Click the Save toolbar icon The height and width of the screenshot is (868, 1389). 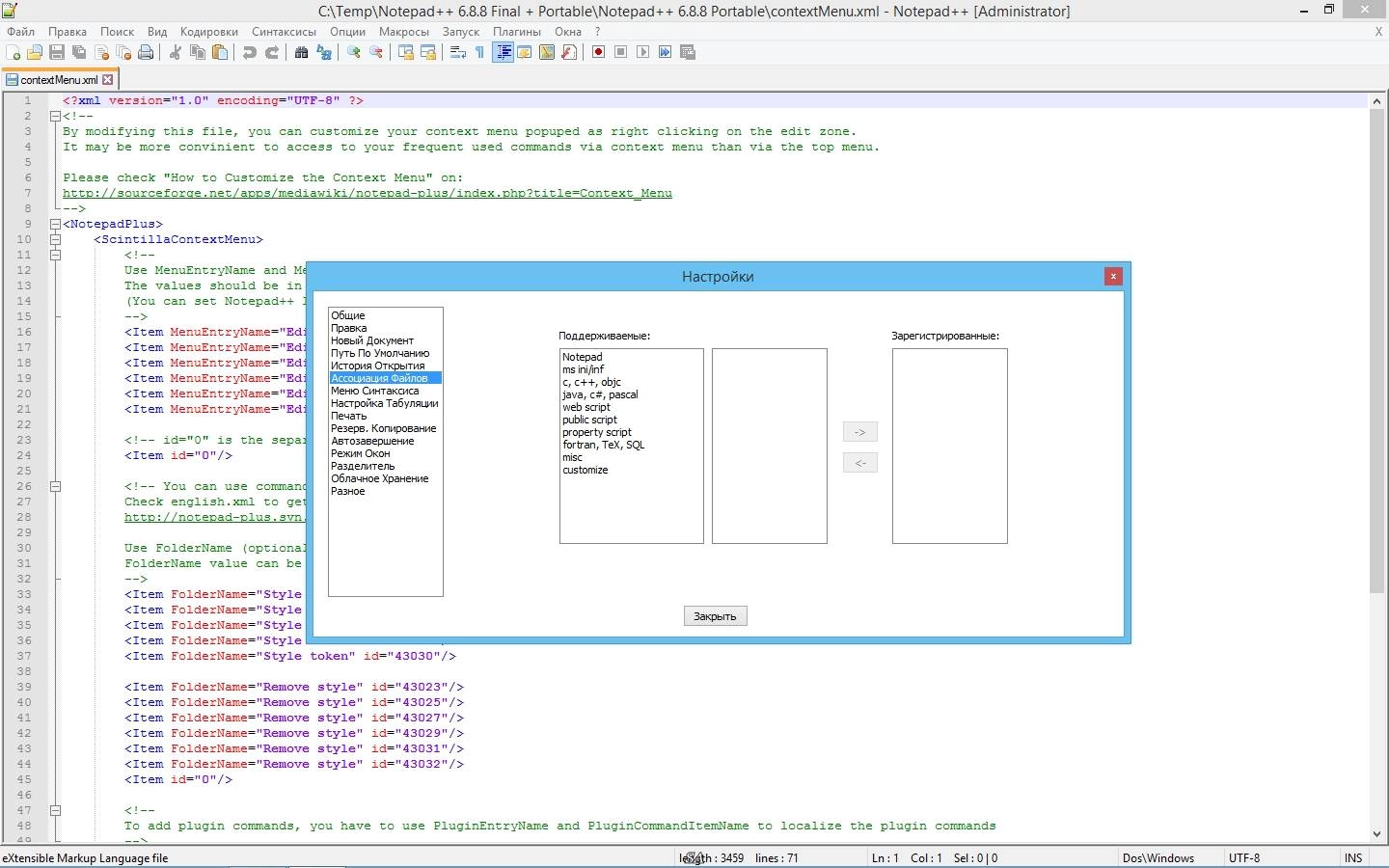point(57,52)
